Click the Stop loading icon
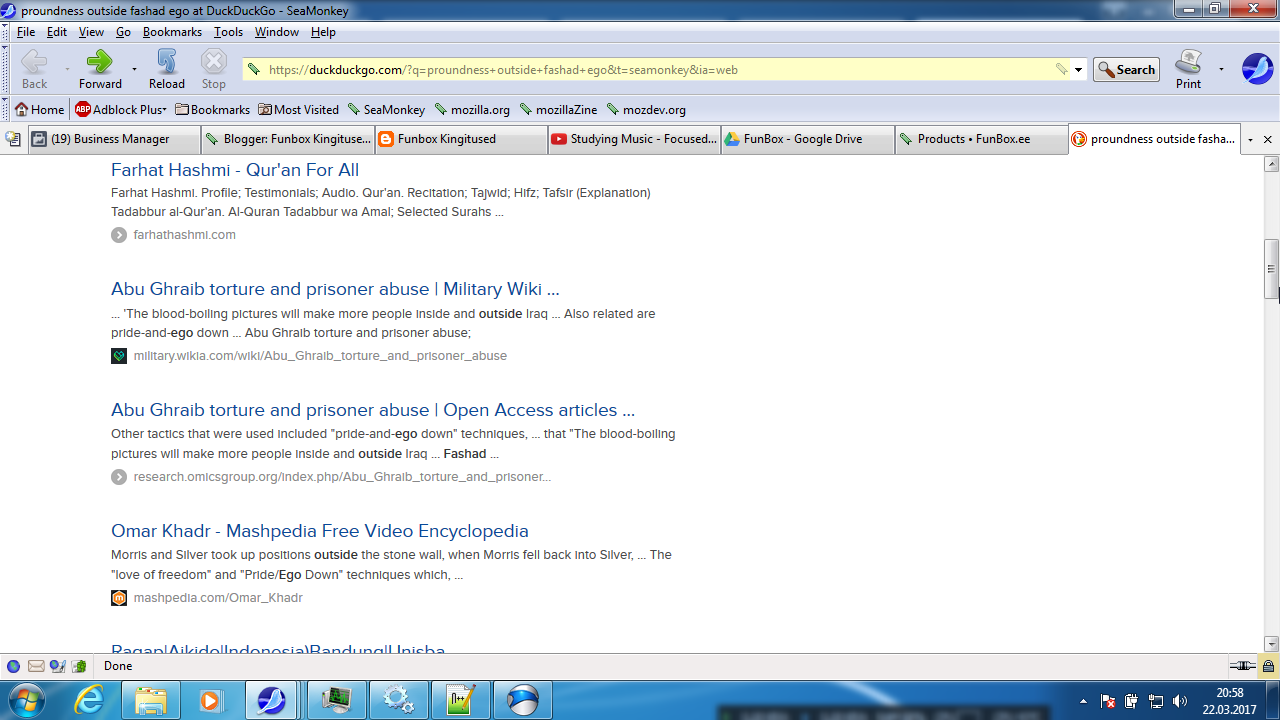Screen dimensions: 1280x720 point(214,62)
